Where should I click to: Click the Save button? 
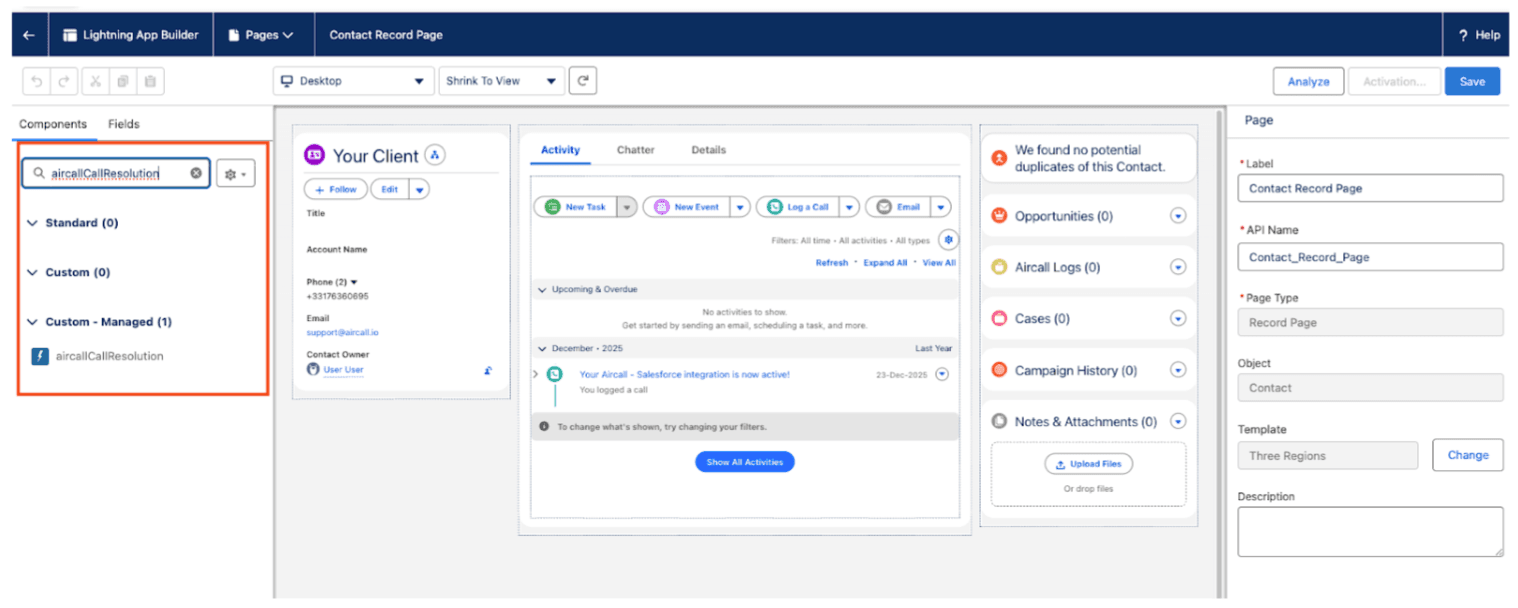coord(1471,82)
